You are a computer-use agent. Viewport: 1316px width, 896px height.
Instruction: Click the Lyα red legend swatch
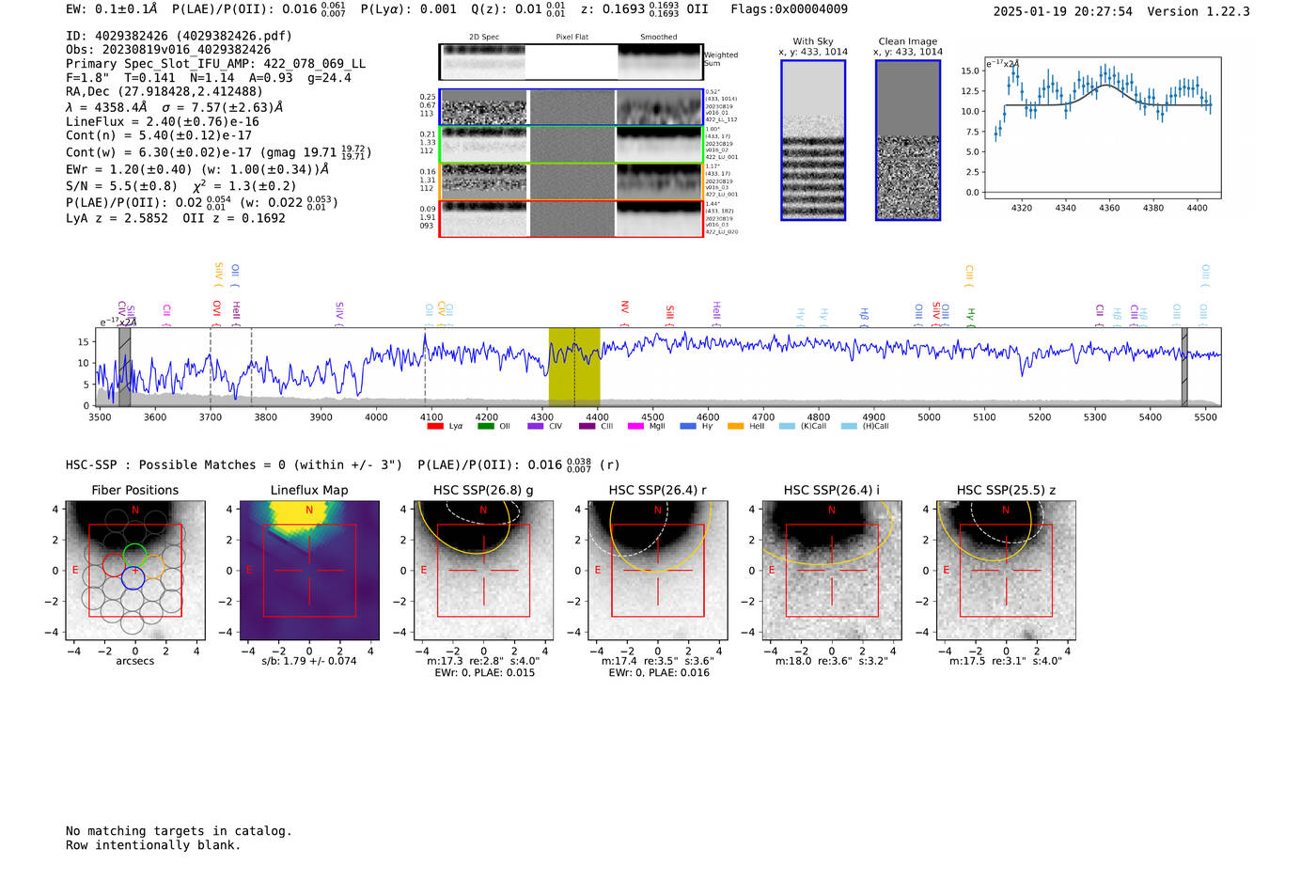pos(435,426)
